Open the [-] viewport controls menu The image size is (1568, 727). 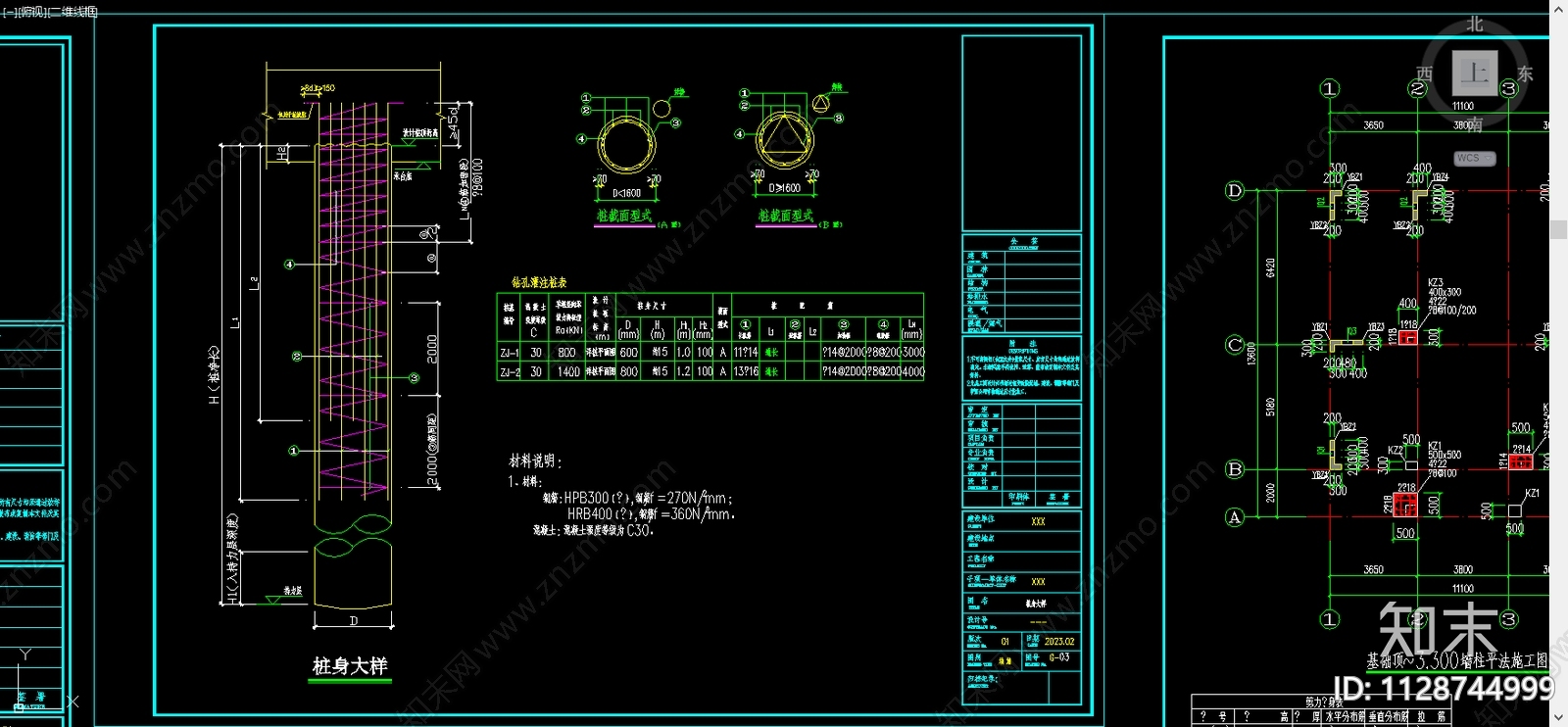tap(8, 12)
